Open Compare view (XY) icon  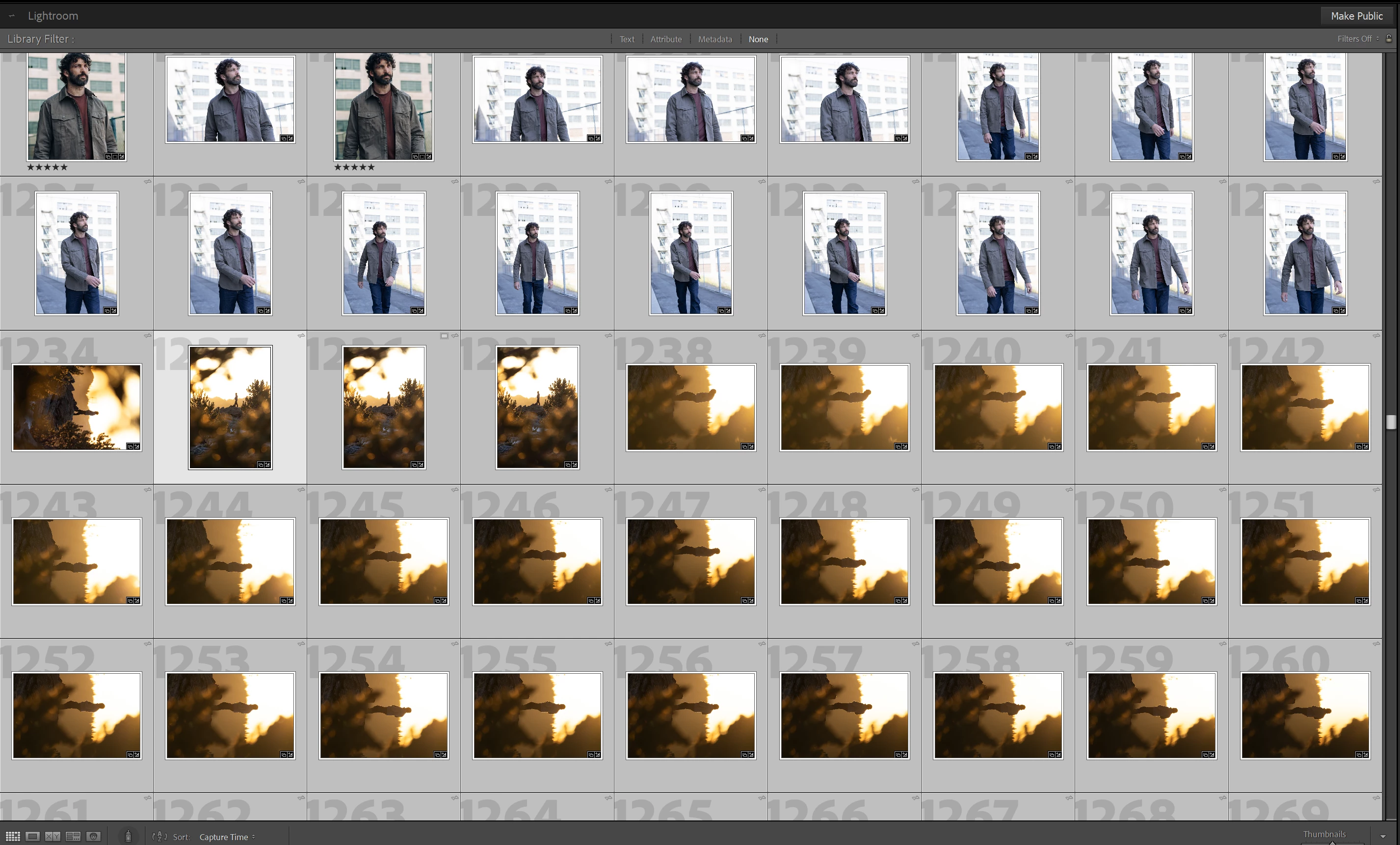click(x=53, y=837)
